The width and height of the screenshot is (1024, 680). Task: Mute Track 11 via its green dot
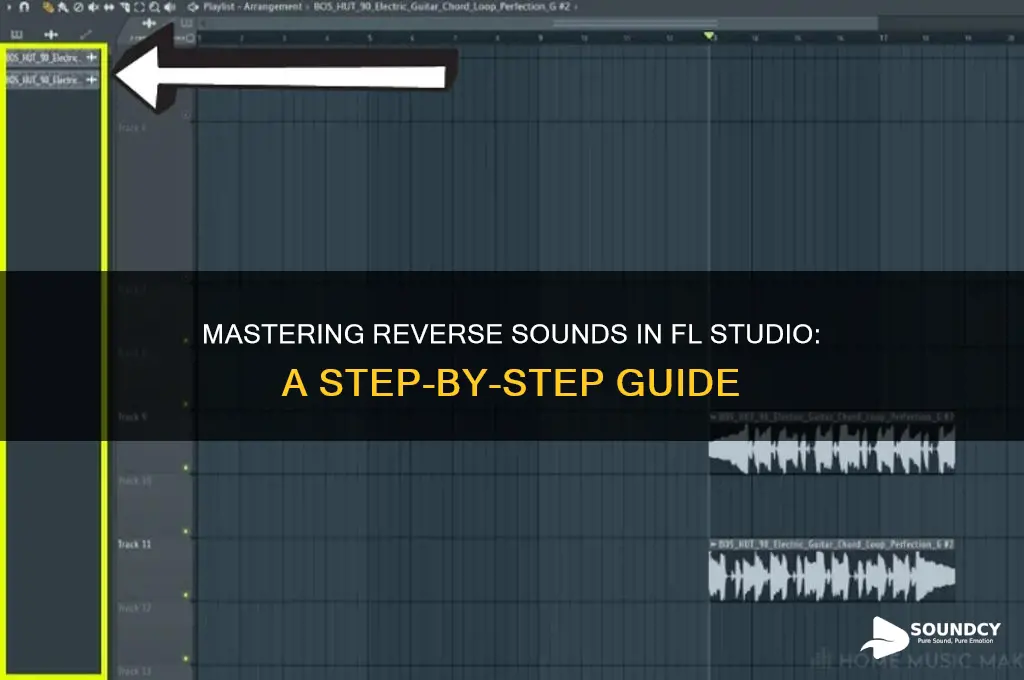click(185, 531)
